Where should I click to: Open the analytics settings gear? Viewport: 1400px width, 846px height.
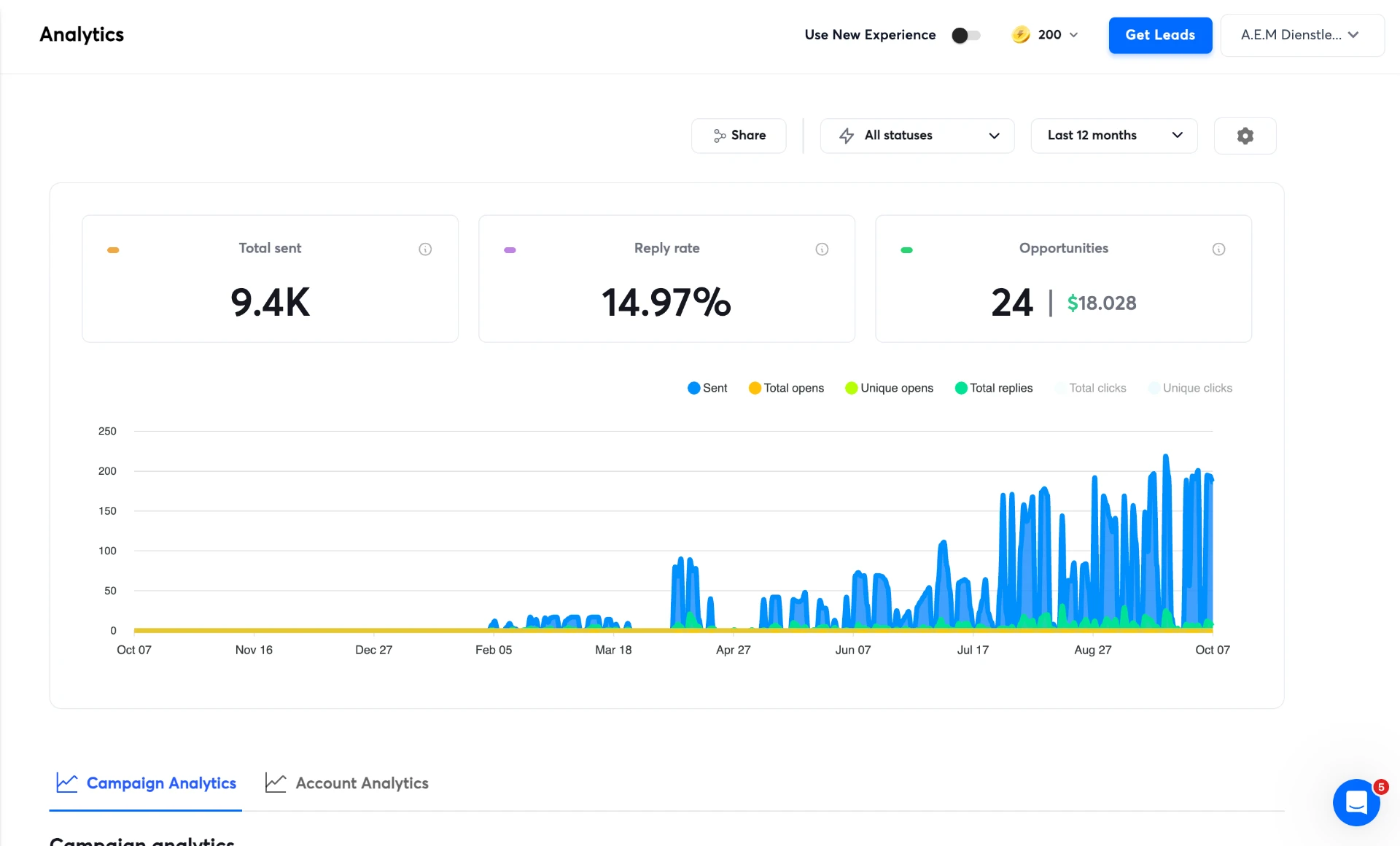[1245, 136]
